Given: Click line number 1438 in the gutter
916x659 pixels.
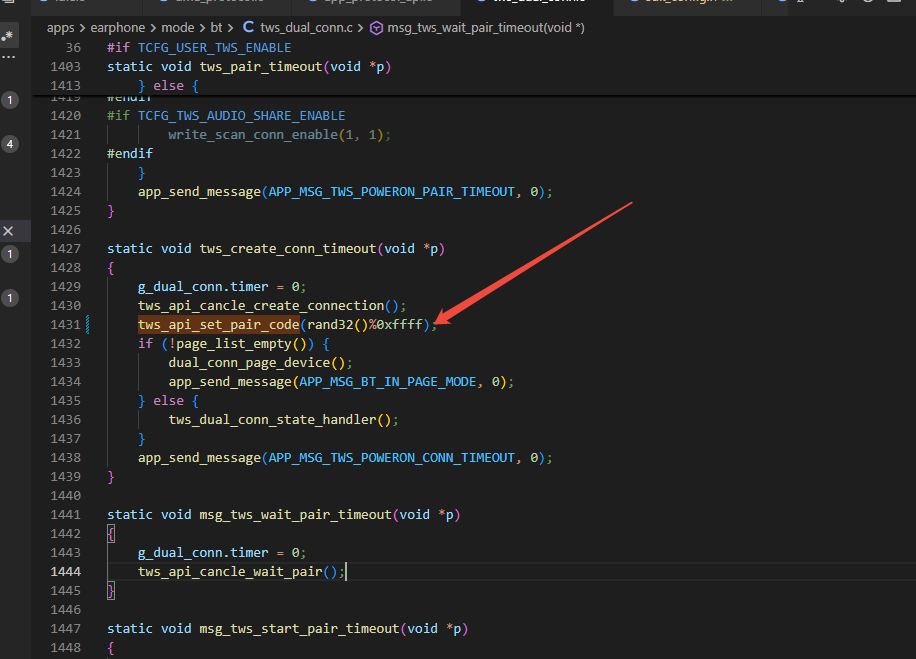Looking at the screenshot, I should pos(65,457).
